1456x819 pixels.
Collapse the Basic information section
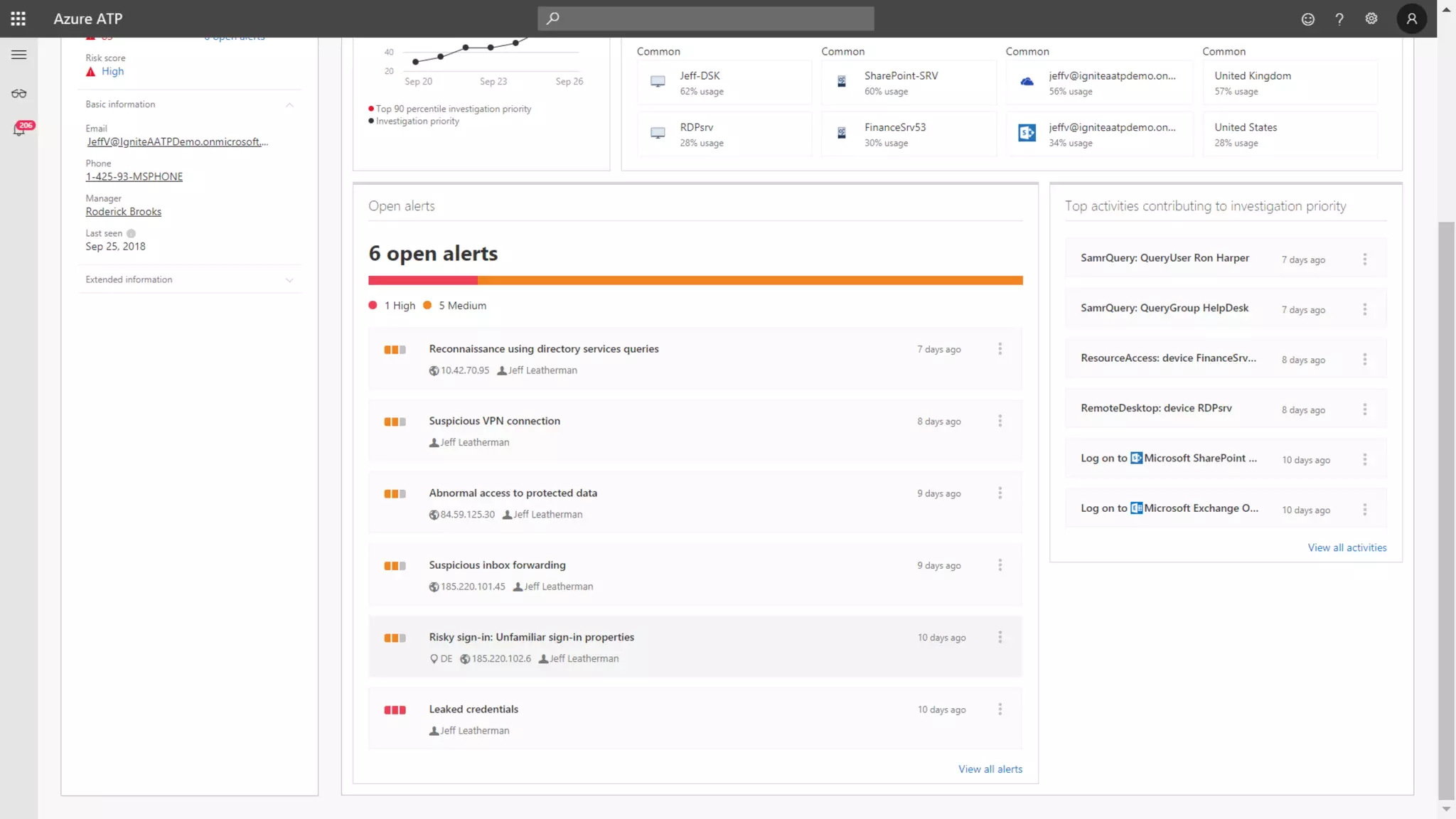(289, 105)
